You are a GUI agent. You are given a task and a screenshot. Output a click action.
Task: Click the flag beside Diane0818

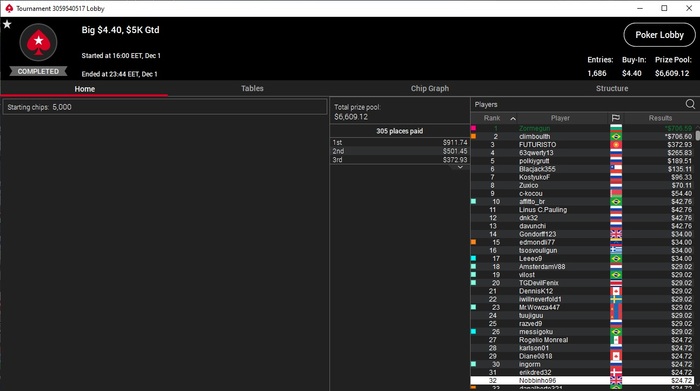tap(616, 356)
